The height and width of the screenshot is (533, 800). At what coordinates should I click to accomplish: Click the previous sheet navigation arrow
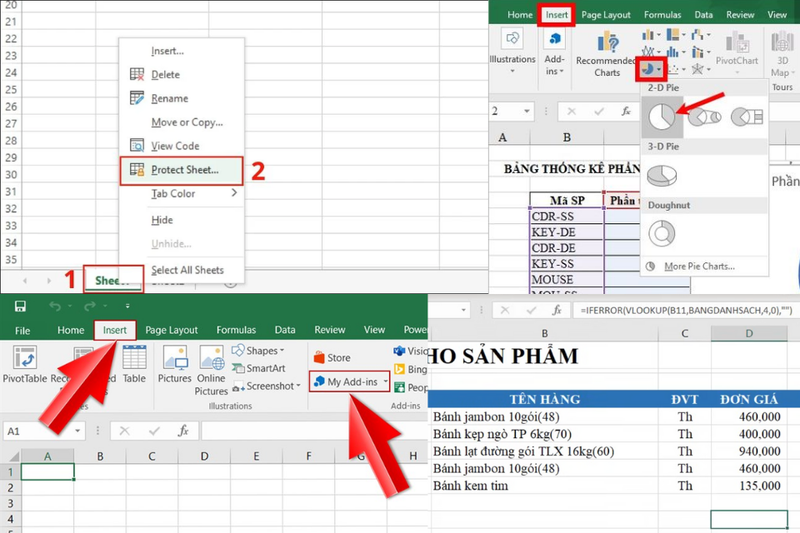click(x=25, y=281)
